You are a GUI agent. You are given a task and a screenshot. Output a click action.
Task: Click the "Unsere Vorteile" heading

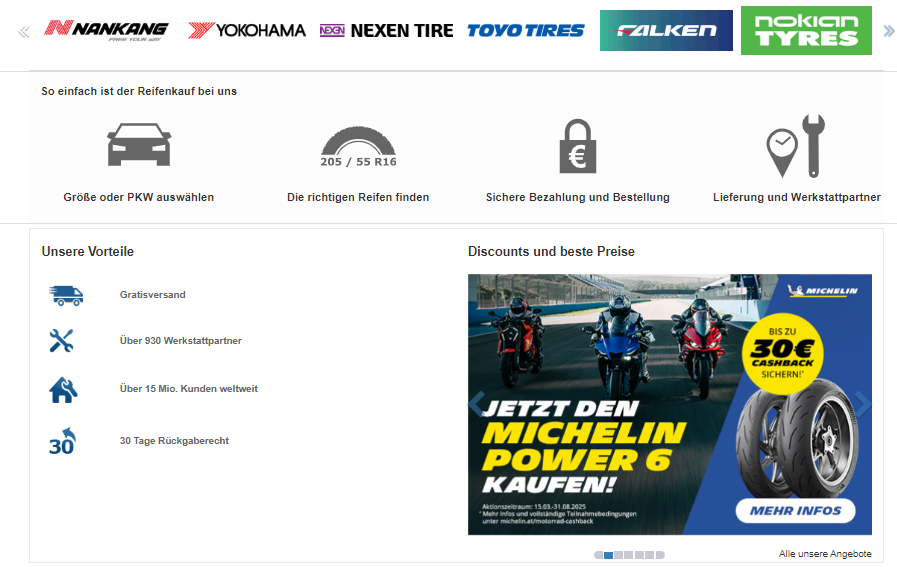point(88,252)
